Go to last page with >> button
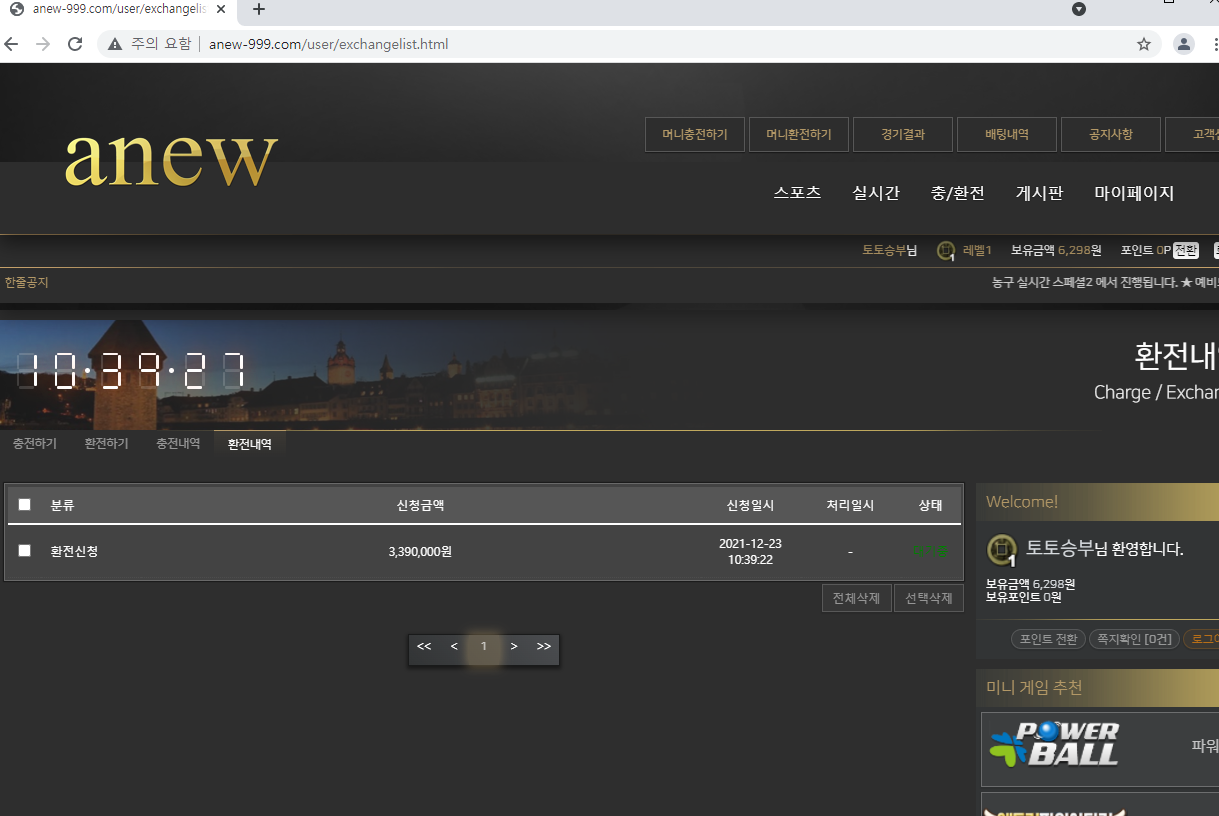Screen dimensions: 1219x816 click(544, 647)
